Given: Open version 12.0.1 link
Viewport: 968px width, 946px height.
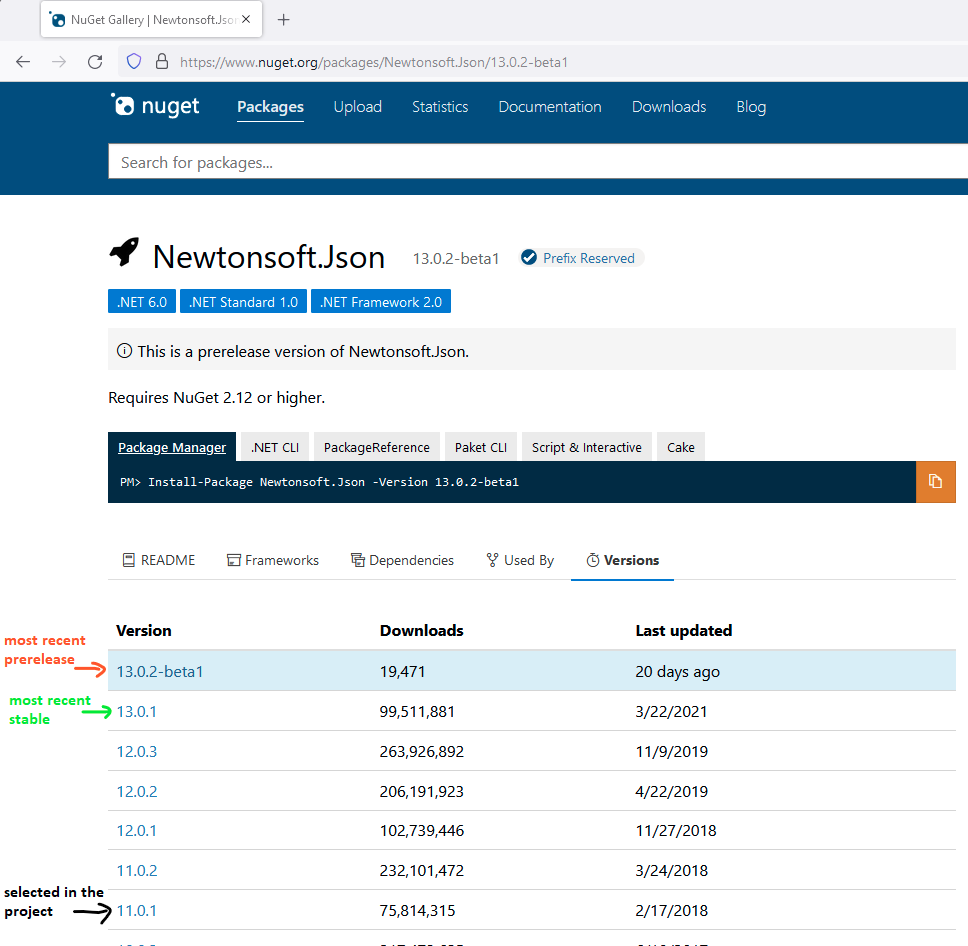Looking at the screenshot, I should 136,831.
